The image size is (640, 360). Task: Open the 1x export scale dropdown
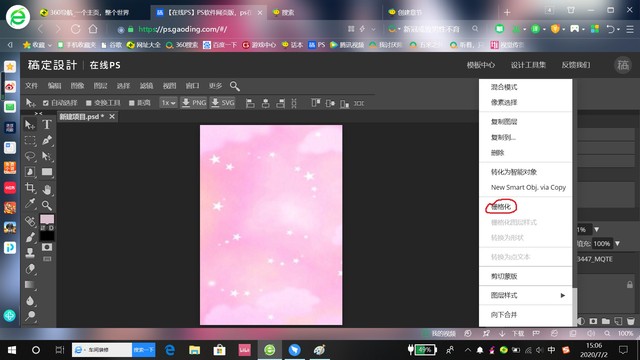pos(168,103)
